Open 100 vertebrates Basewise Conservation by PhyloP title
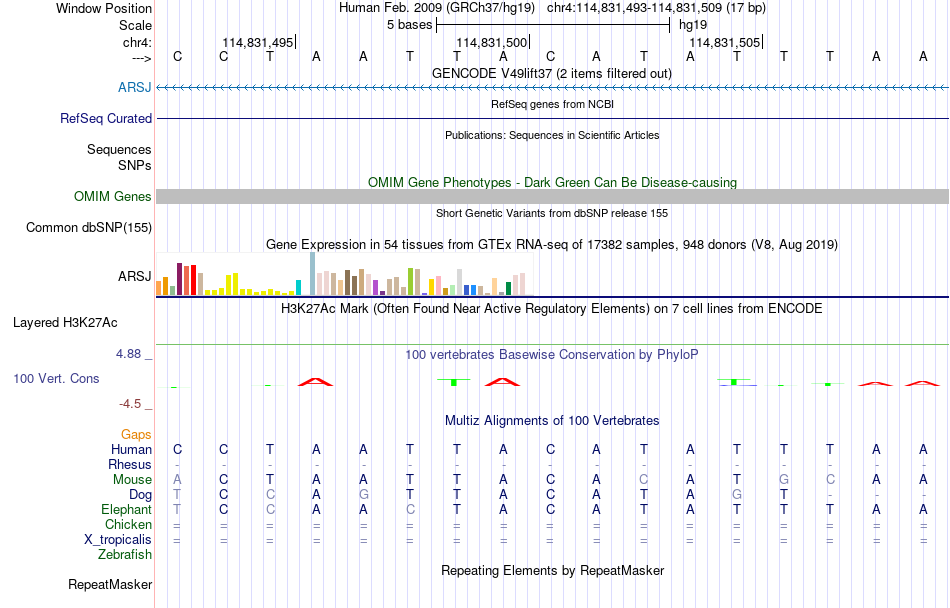The image size is (950, 608). (x=551, y=354)
